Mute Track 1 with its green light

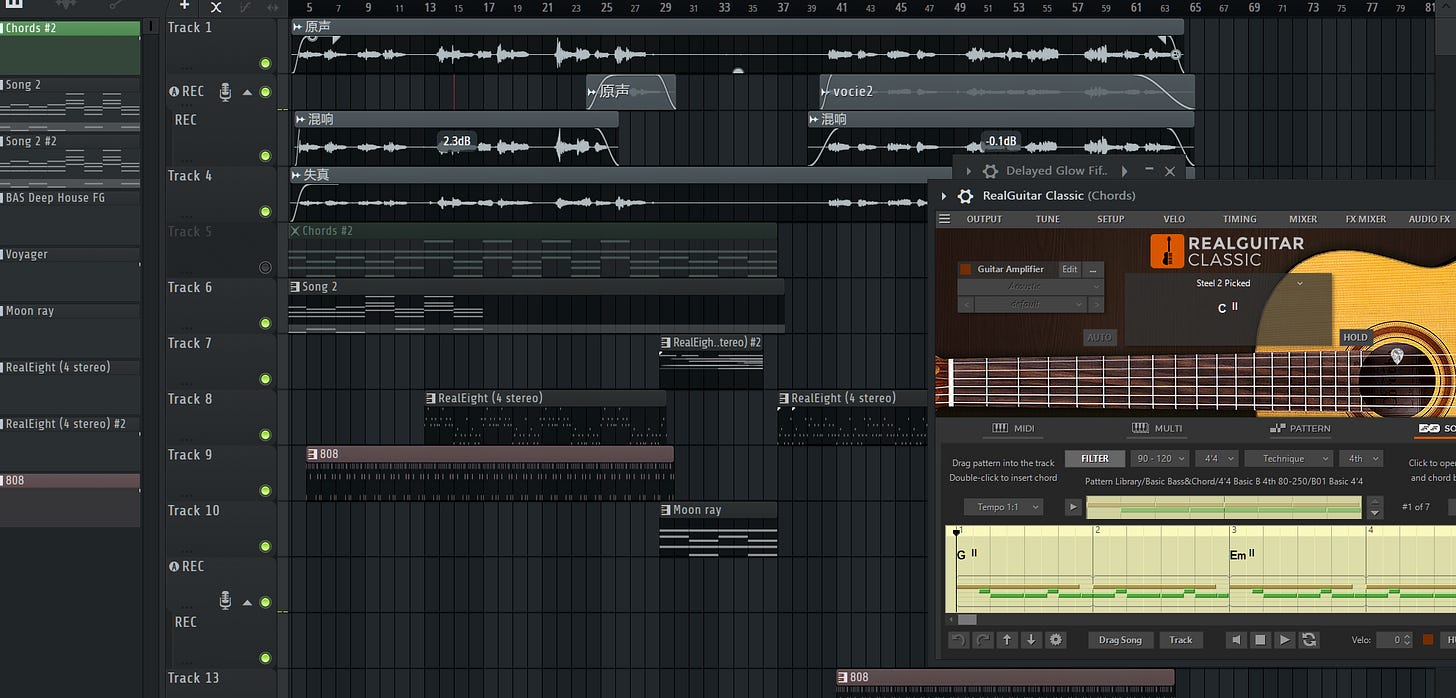coord(265,64)
